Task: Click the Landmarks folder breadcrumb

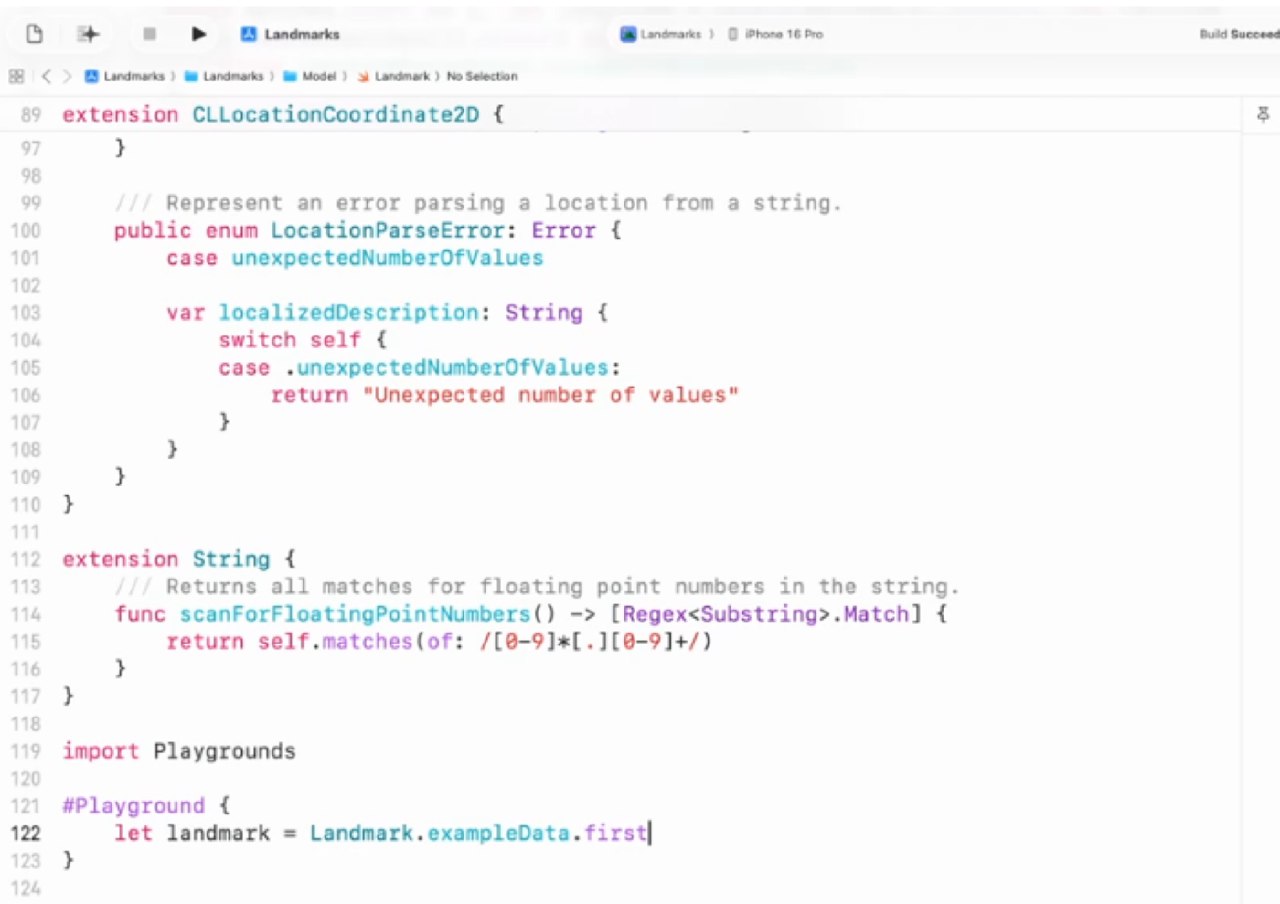Action: pyautogui.click(x=232, y=76)
